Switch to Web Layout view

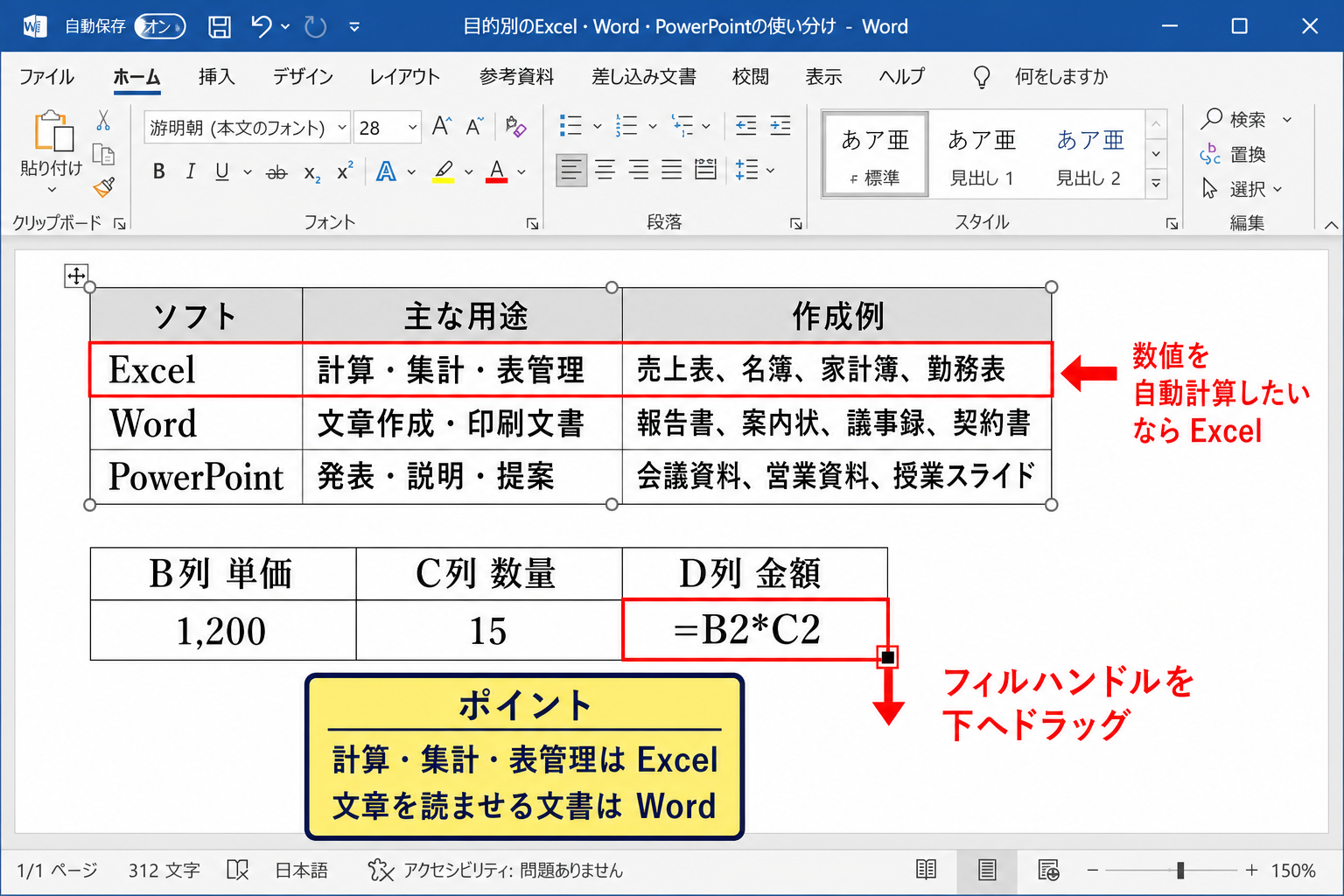tap(1048, 870)
